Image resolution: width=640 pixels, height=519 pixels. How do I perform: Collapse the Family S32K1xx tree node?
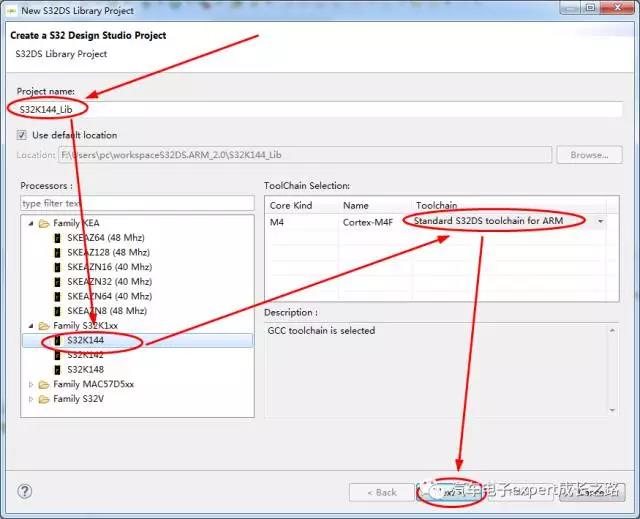click(x=31, y=326)
